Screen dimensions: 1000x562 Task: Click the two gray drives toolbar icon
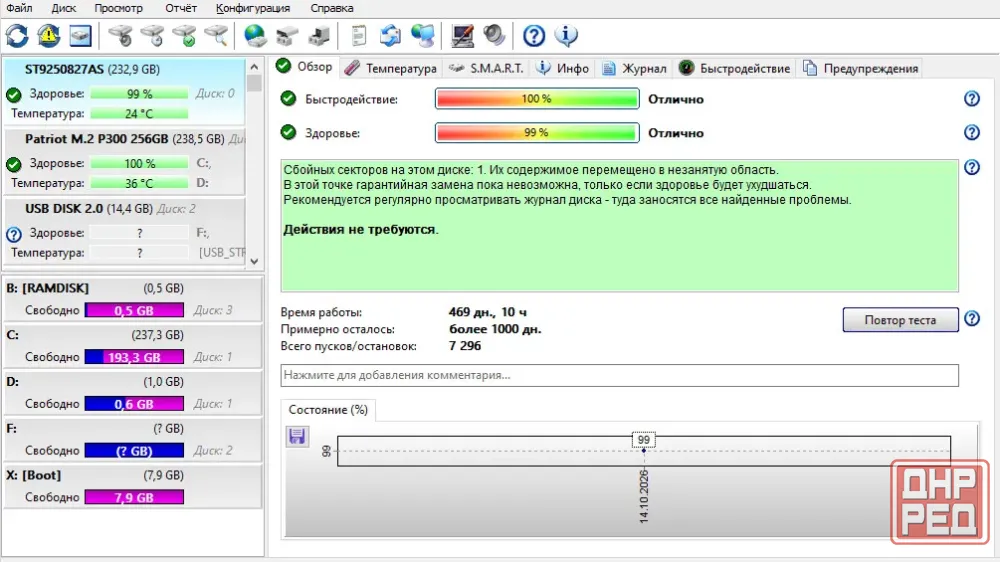(287, 36)
